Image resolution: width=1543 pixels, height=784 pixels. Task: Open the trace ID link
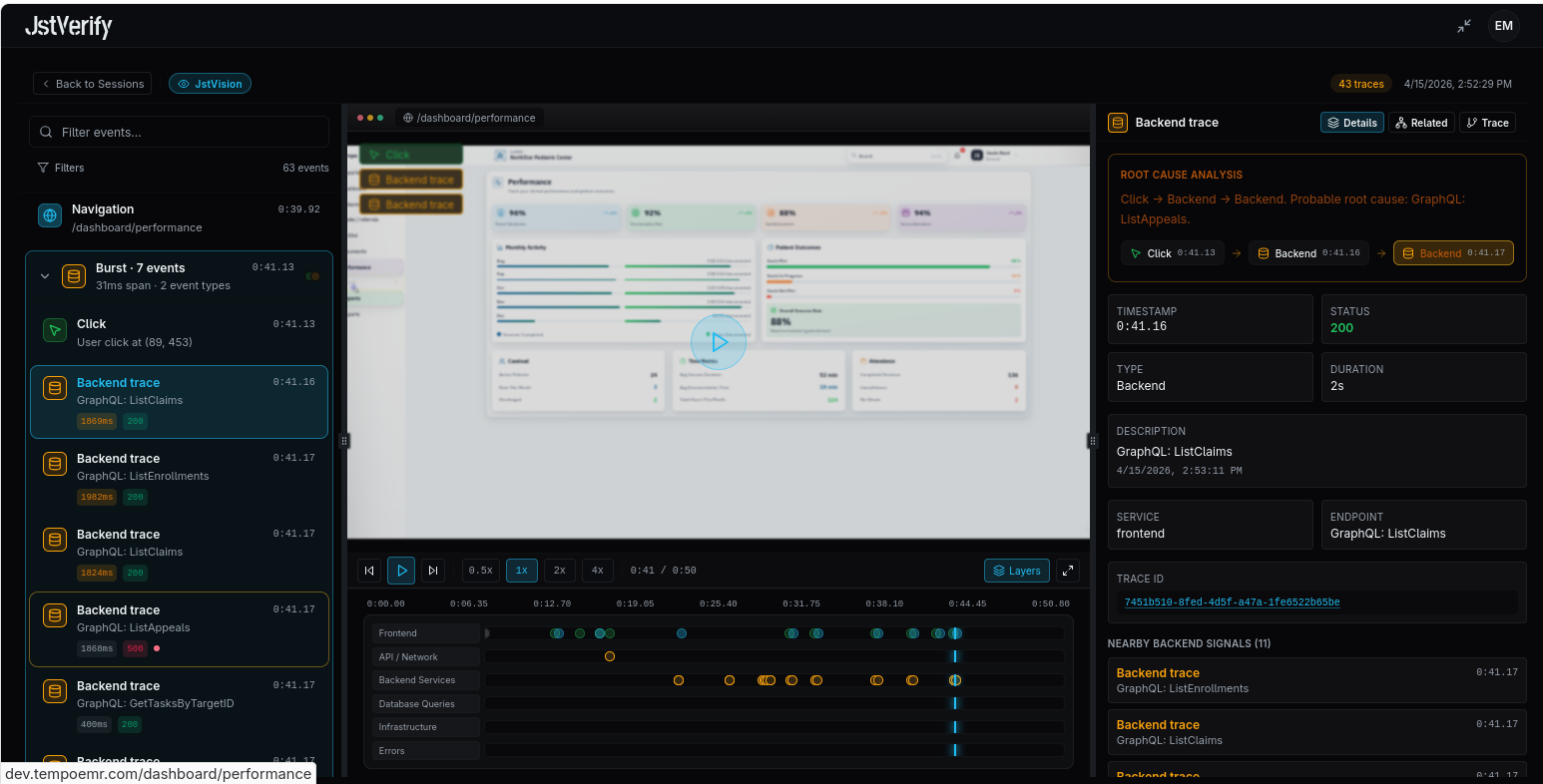point(1232,602)
